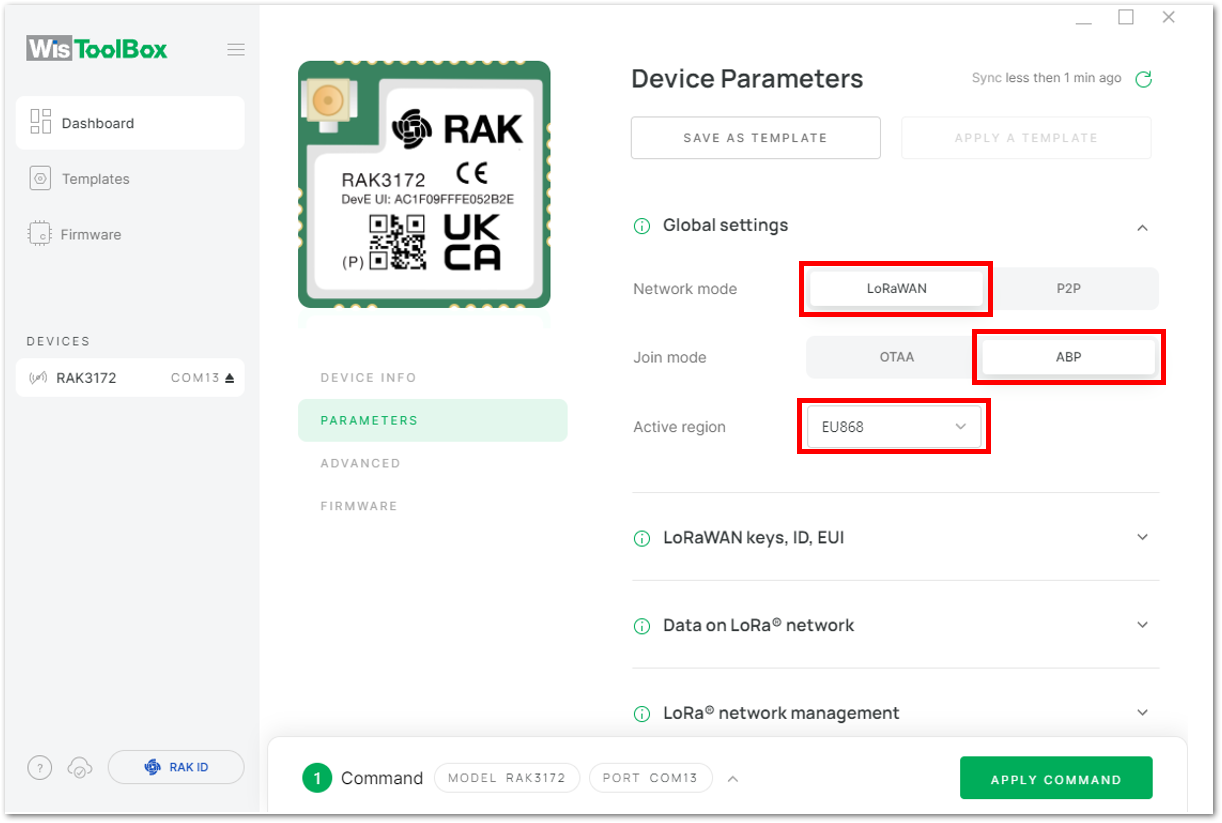Click LoRaWAN keys, ID, EUI info icon
Image resolution: width=1222 pixels, height=823 pixels.
tap(642, 538)
